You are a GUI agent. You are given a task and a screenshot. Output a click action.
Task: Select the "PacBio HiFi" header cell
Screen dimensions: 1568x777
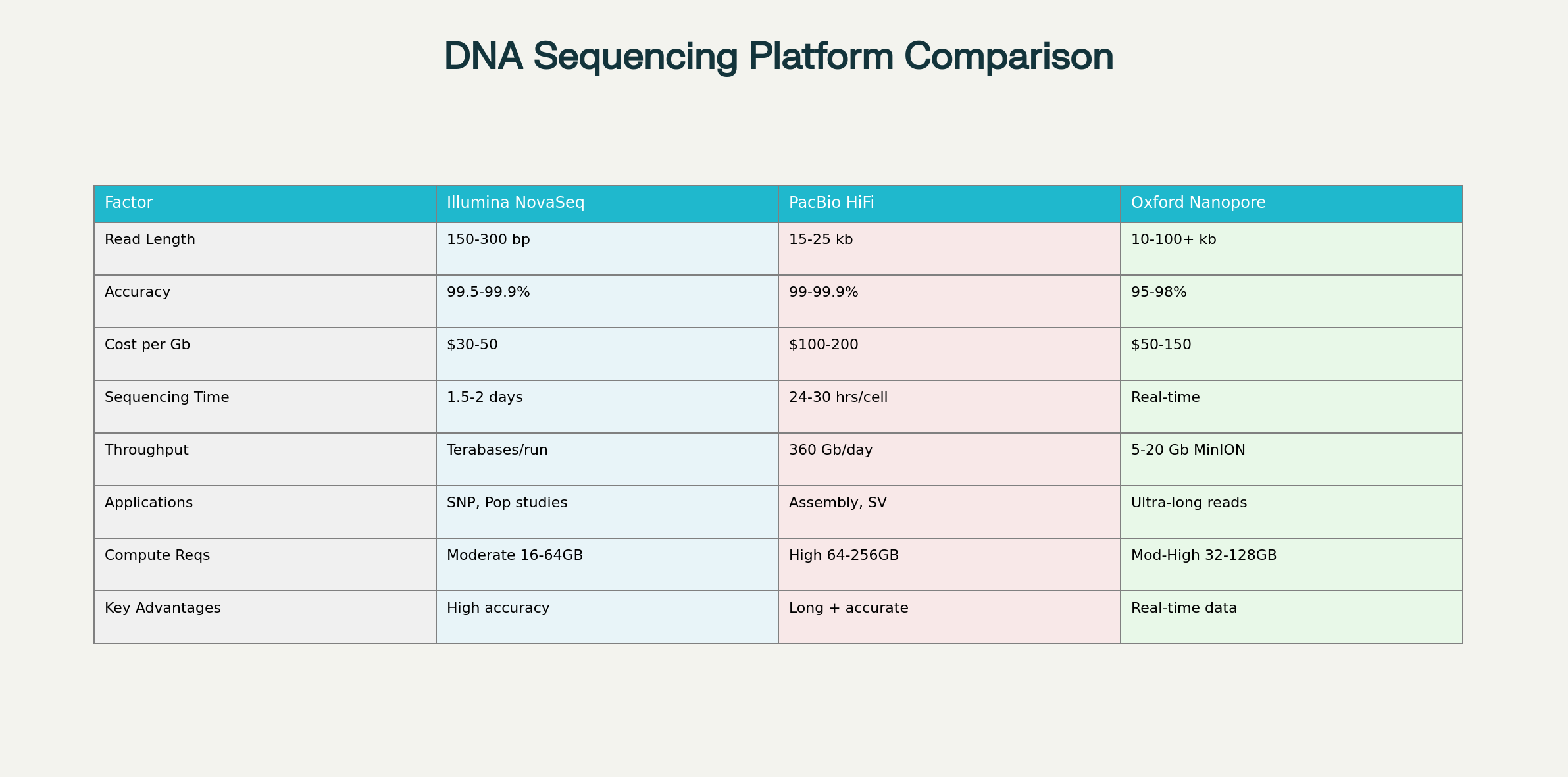click(x=831, y=203)
